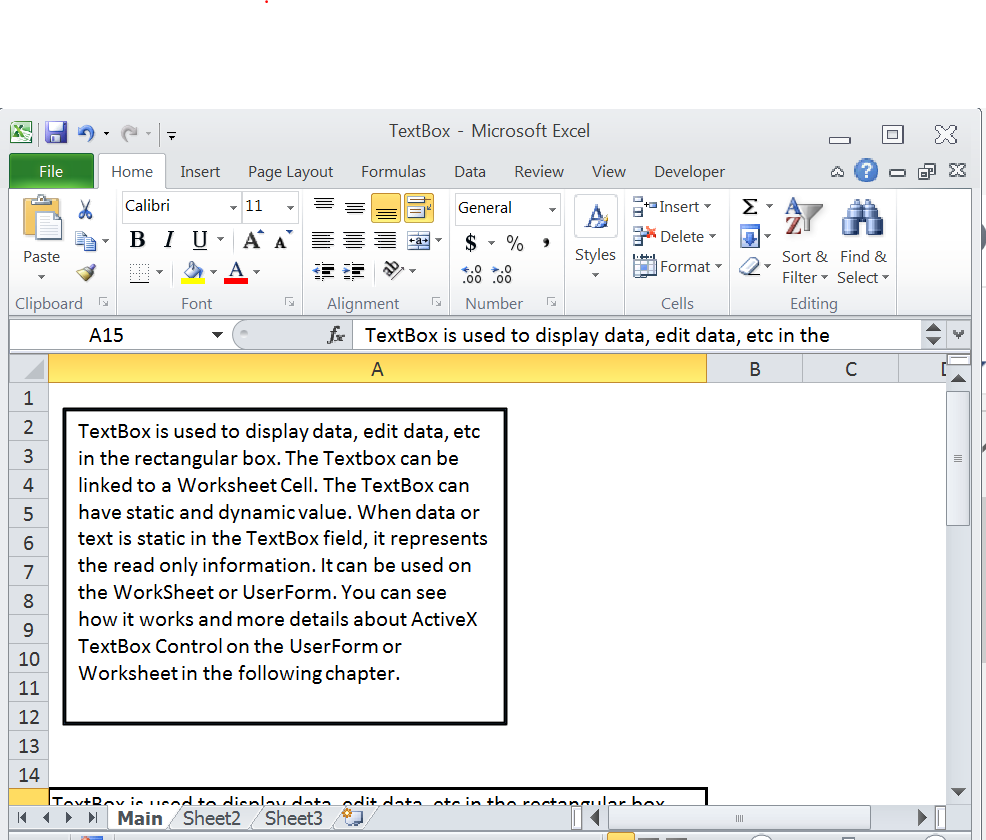Screen dimensions: 986x840
Task: Click the Styles icon
Action: 595,215
